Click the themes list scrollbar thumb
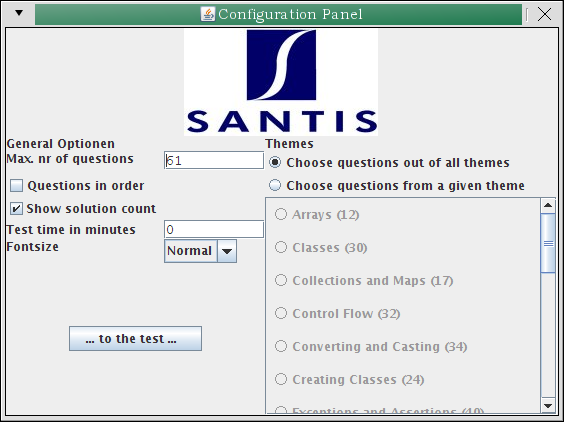The width and height of the screenshot is (564, 422). tap(548, 243)
